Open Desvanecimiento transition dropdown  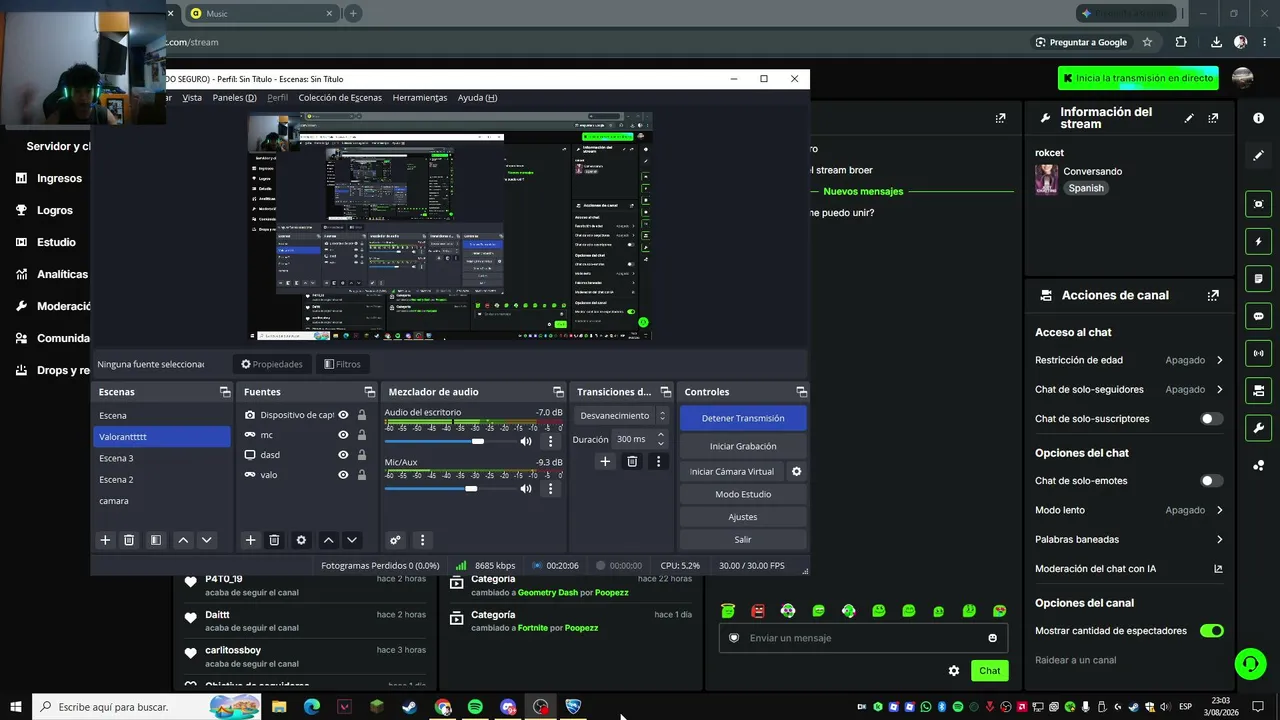click(620, 415)
